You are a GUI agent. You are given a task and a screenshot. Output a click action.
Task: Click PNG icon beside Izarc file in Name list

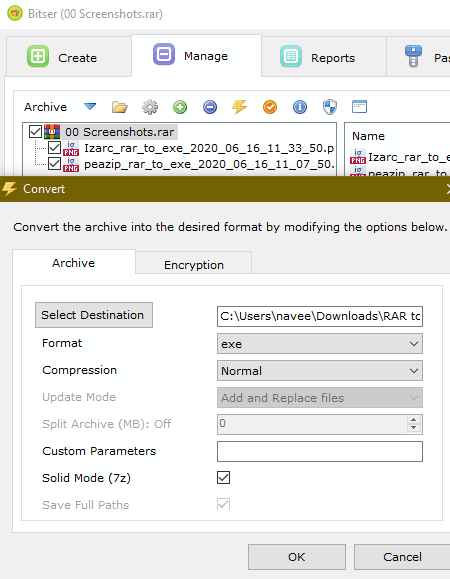pyautogui.click(x=358, y=157)
